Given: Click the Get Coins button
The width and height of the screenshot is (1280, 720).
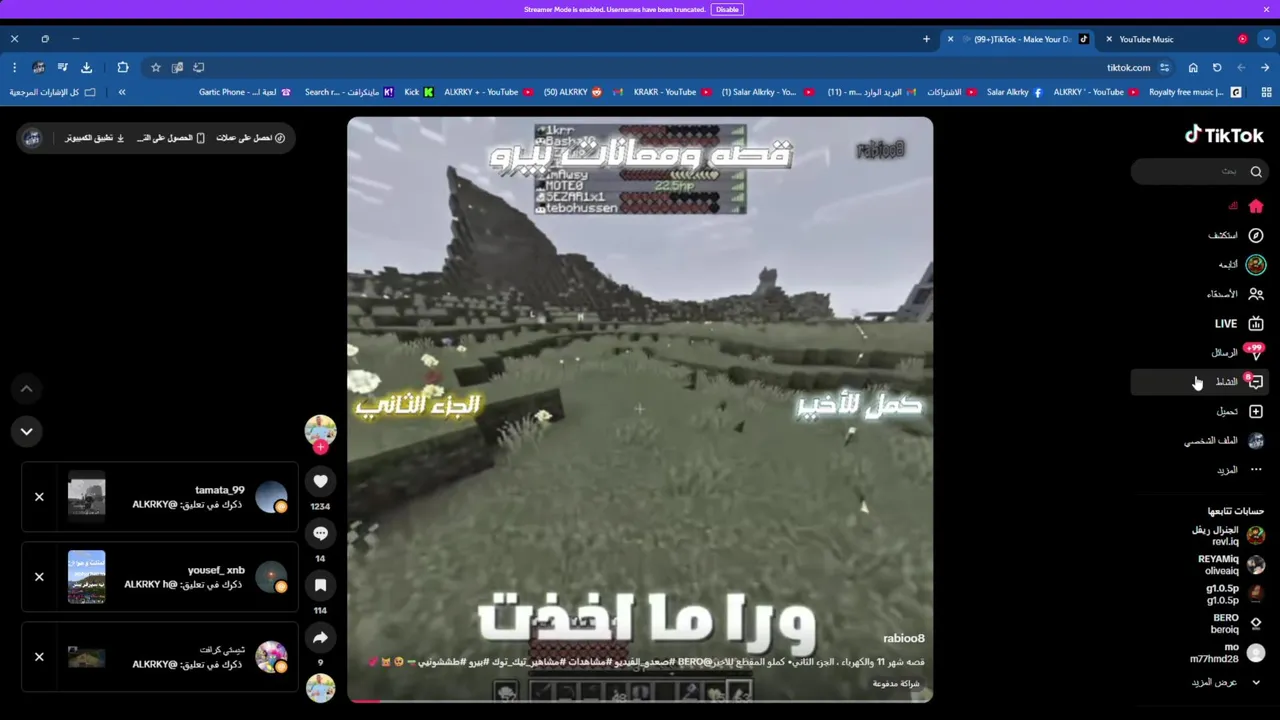Looking at the screenshot, I should [250, 138].
